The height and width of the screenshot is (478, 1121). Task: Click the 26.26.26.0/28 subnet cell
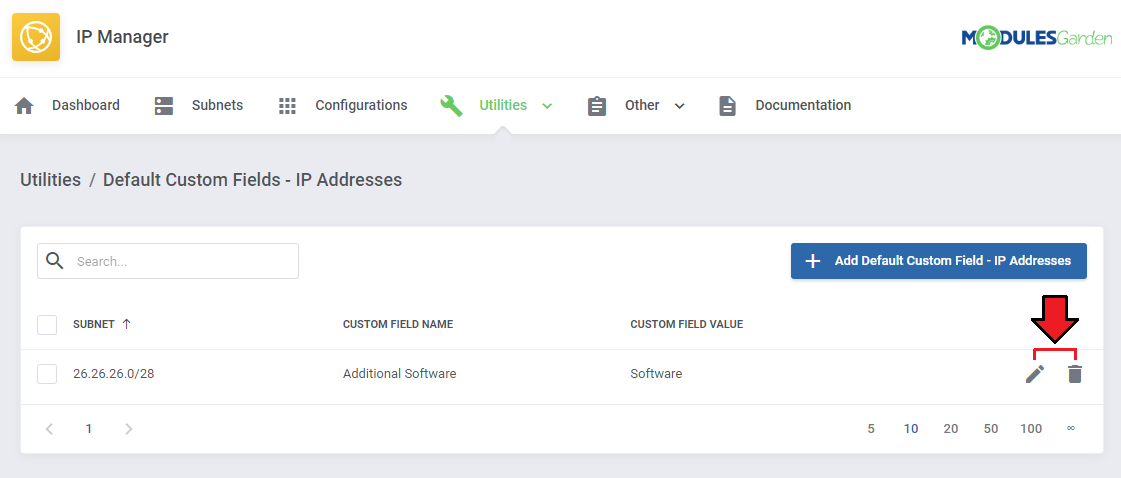click(x=114, y=374)
